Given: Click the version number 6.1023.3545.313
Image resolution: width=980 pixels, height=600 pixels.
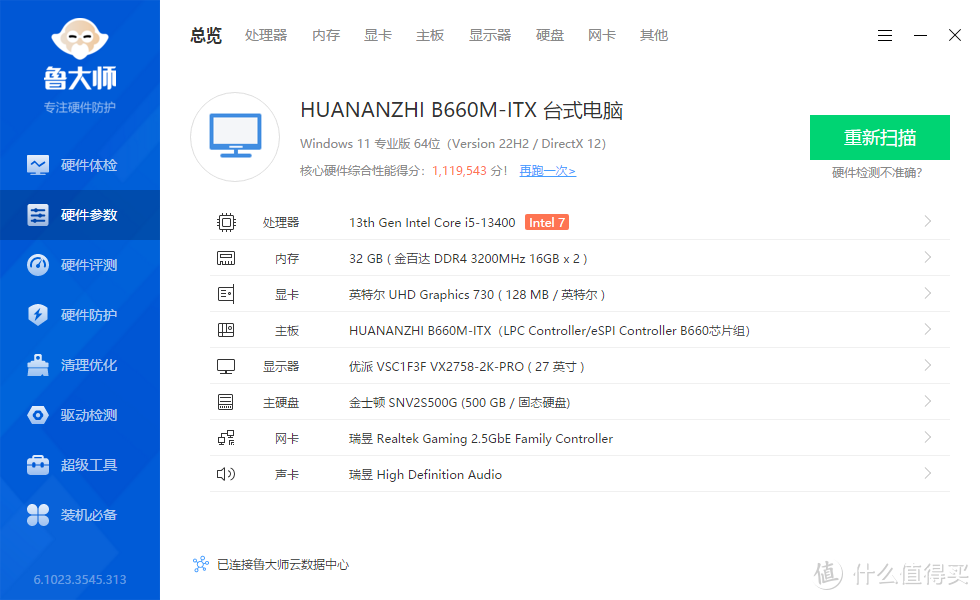Looking at the screenshot, I should (80, 579).
